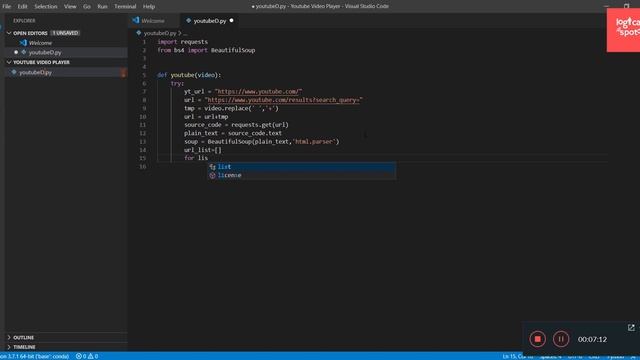Open the View menu
Screen dimensions: 640x360
point(70,7)
